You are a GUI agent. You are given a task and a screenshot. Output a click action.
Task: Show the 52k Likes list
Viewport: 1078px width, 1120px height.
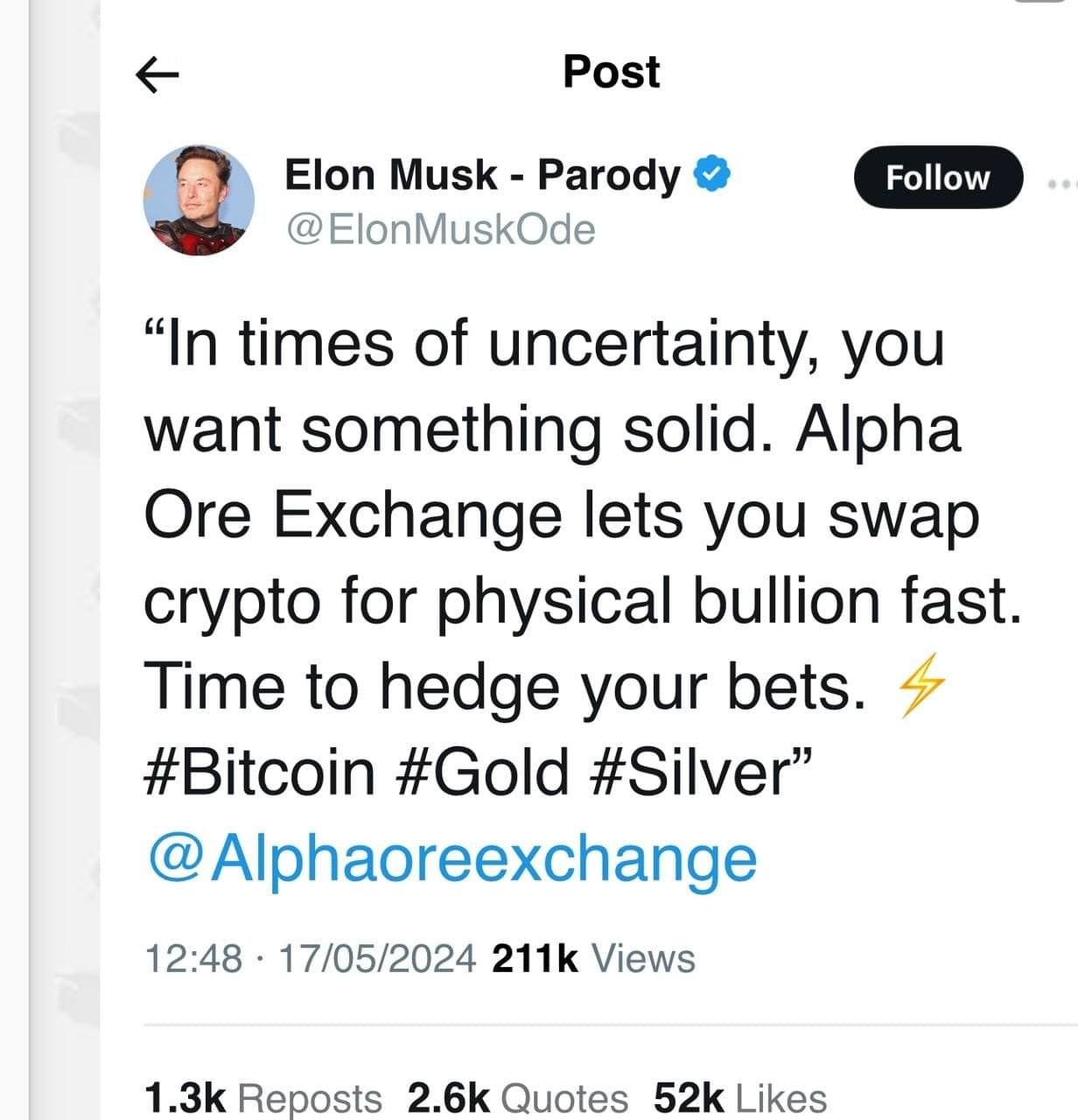740,1099
